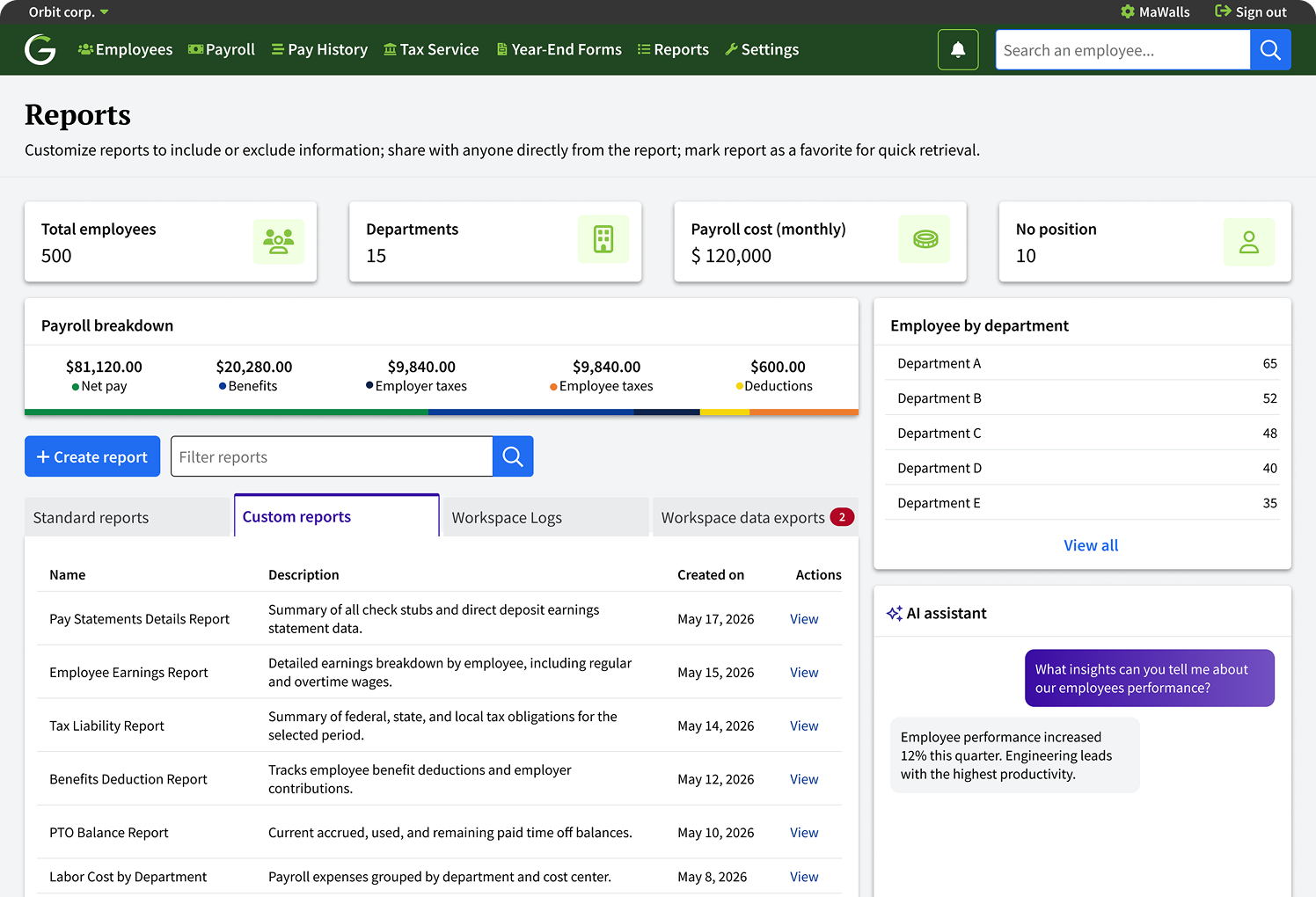This screenshot has width=1316, height=897.
Task: View all employee departments link
Action: [x=1091, y=545]
